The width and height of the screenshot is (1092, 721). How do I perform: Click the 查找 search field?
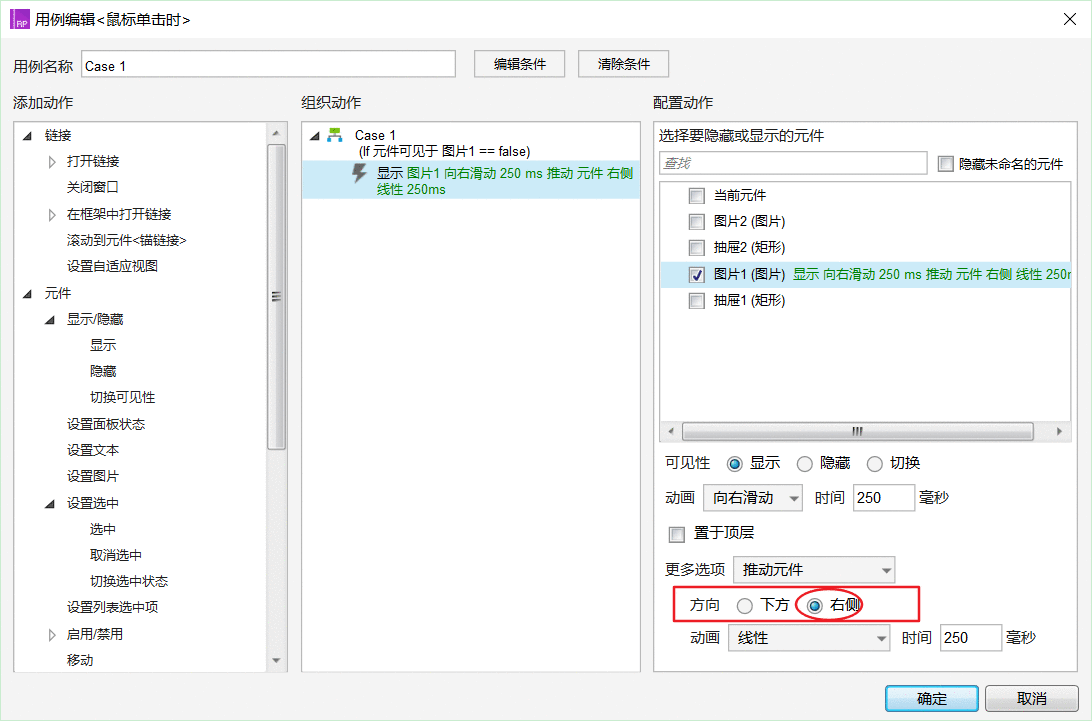[x=793, y=163]
